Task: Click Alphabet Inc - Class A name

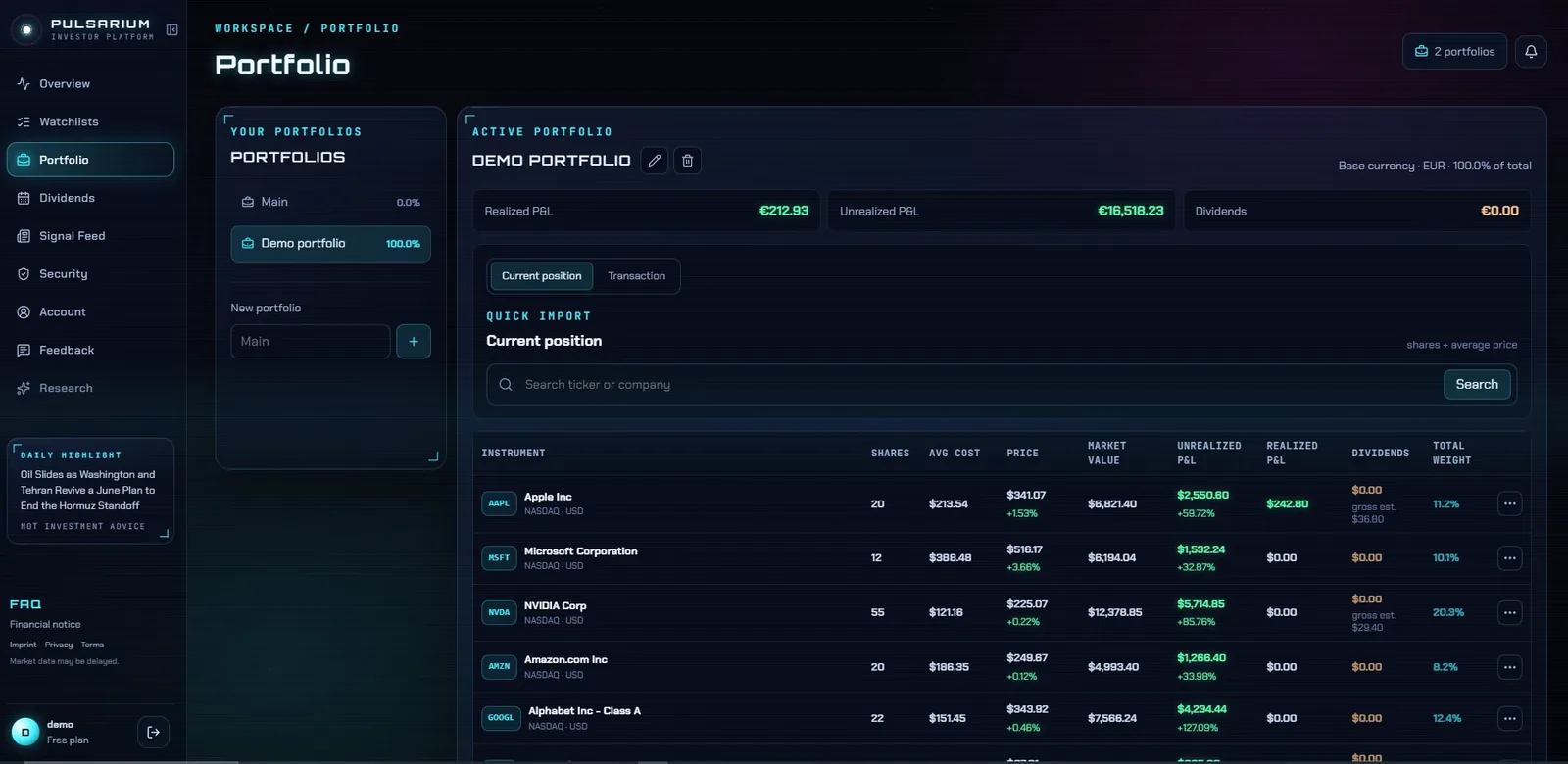Action: pos(584,712)
